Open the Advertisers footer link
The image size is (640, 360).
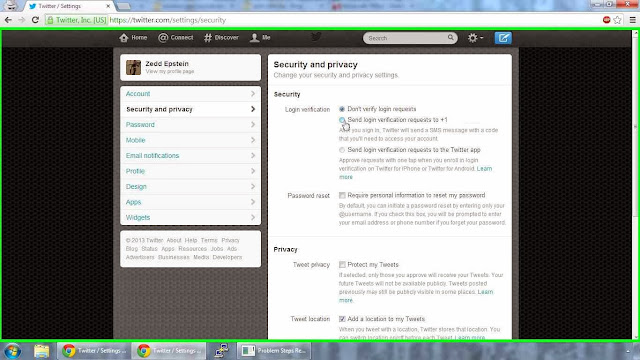pyautogui.click(x=140, y=258)
